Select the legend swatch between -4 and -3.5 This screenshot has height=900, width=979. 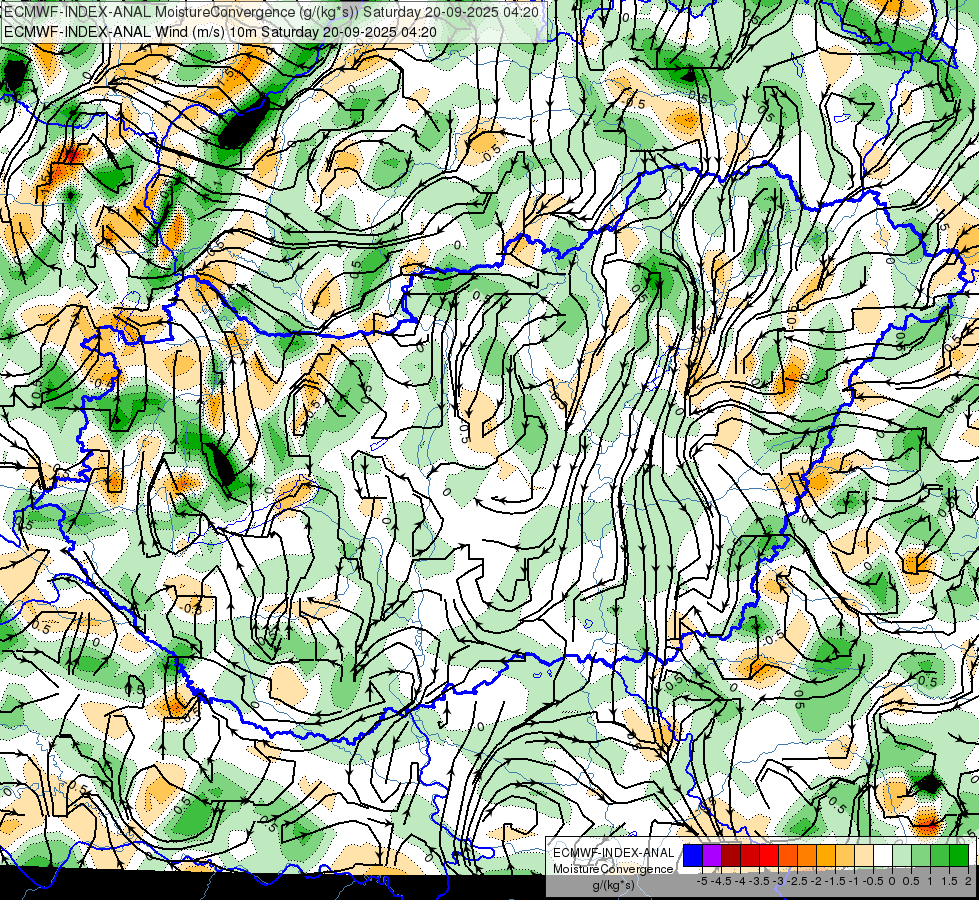750,856
